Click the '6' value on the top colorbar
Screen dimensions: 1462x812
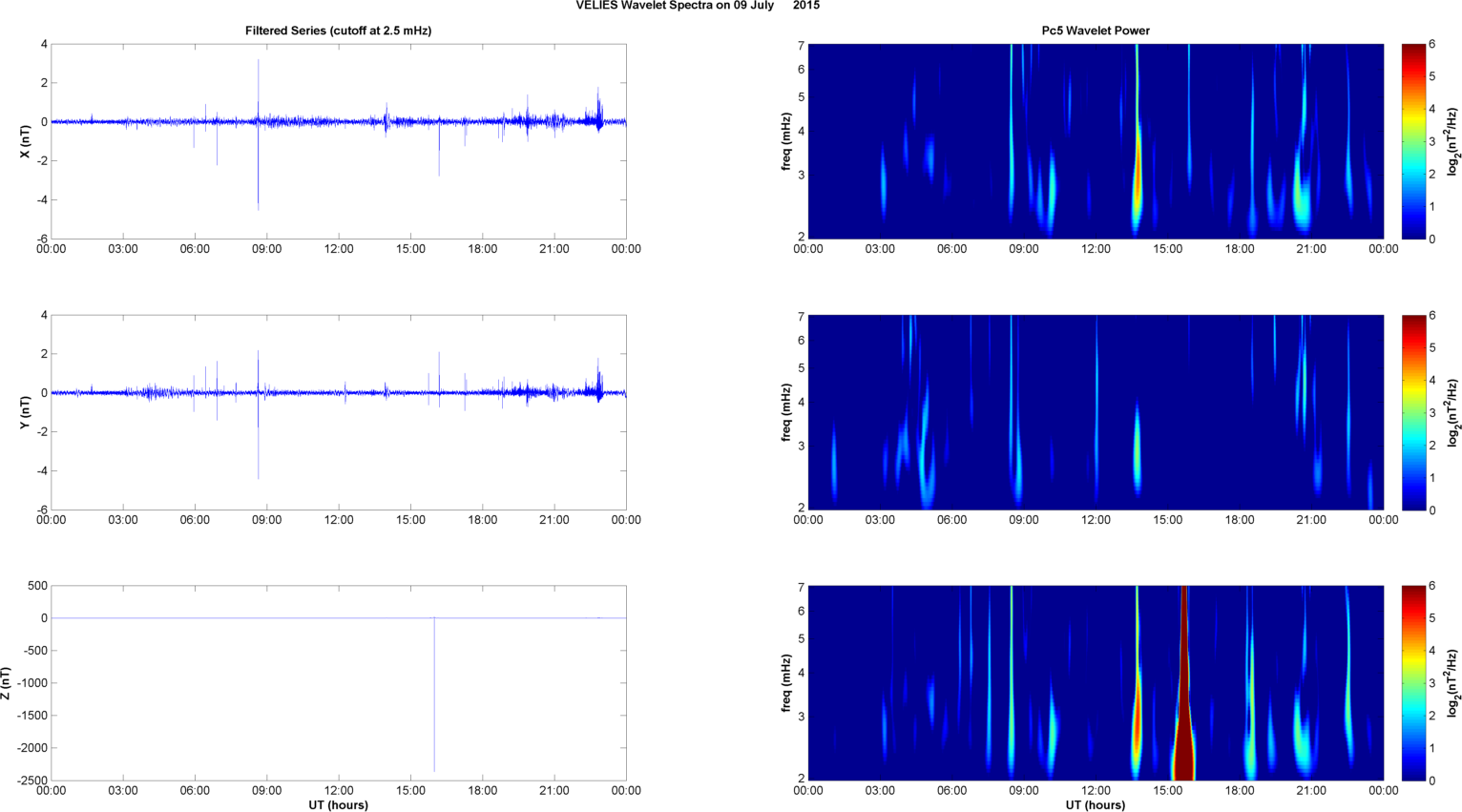(x=1432, y=45)
